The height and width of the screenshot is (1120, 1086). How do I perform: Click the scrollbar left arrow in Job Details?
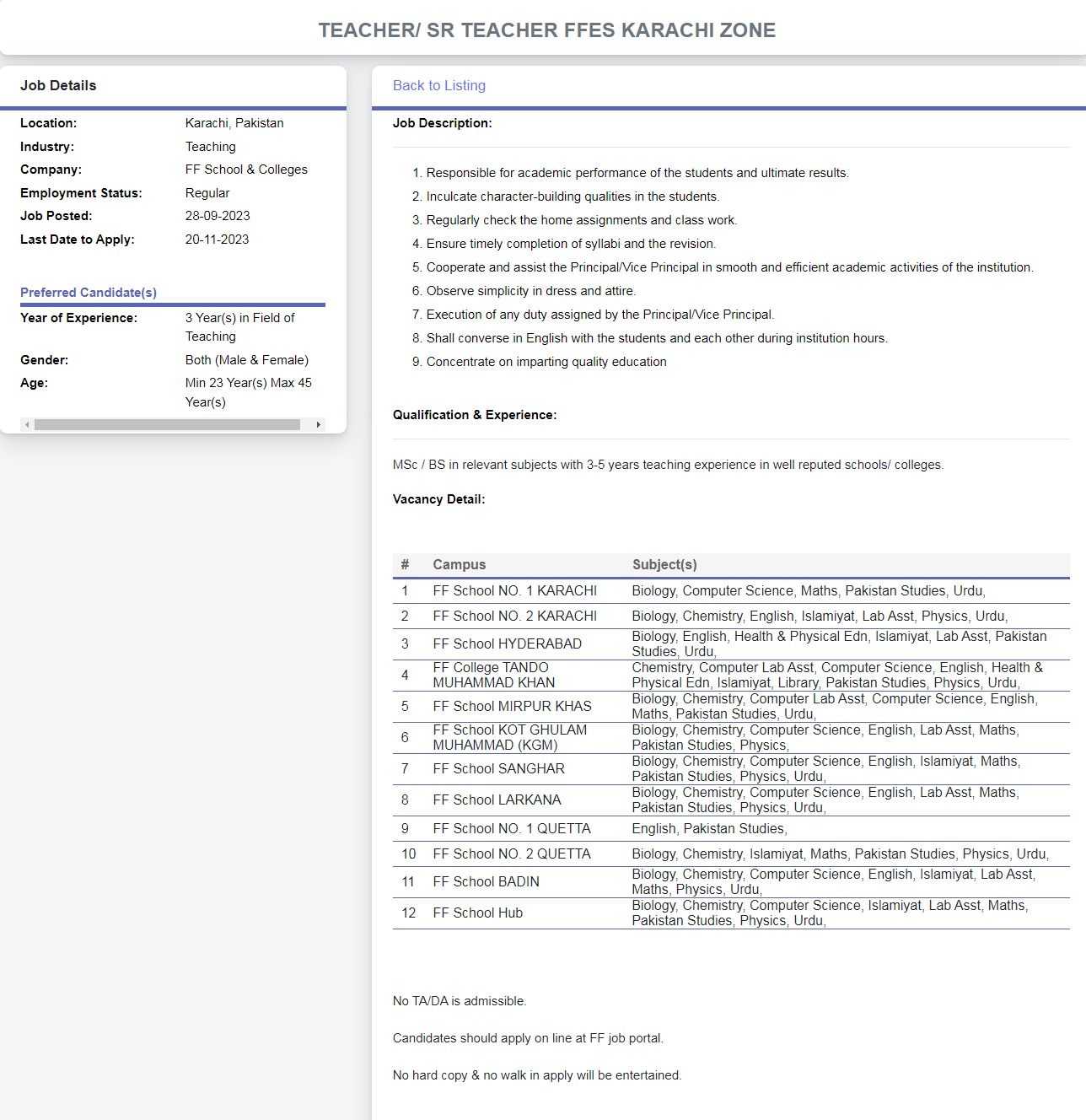tap(27, 425)
